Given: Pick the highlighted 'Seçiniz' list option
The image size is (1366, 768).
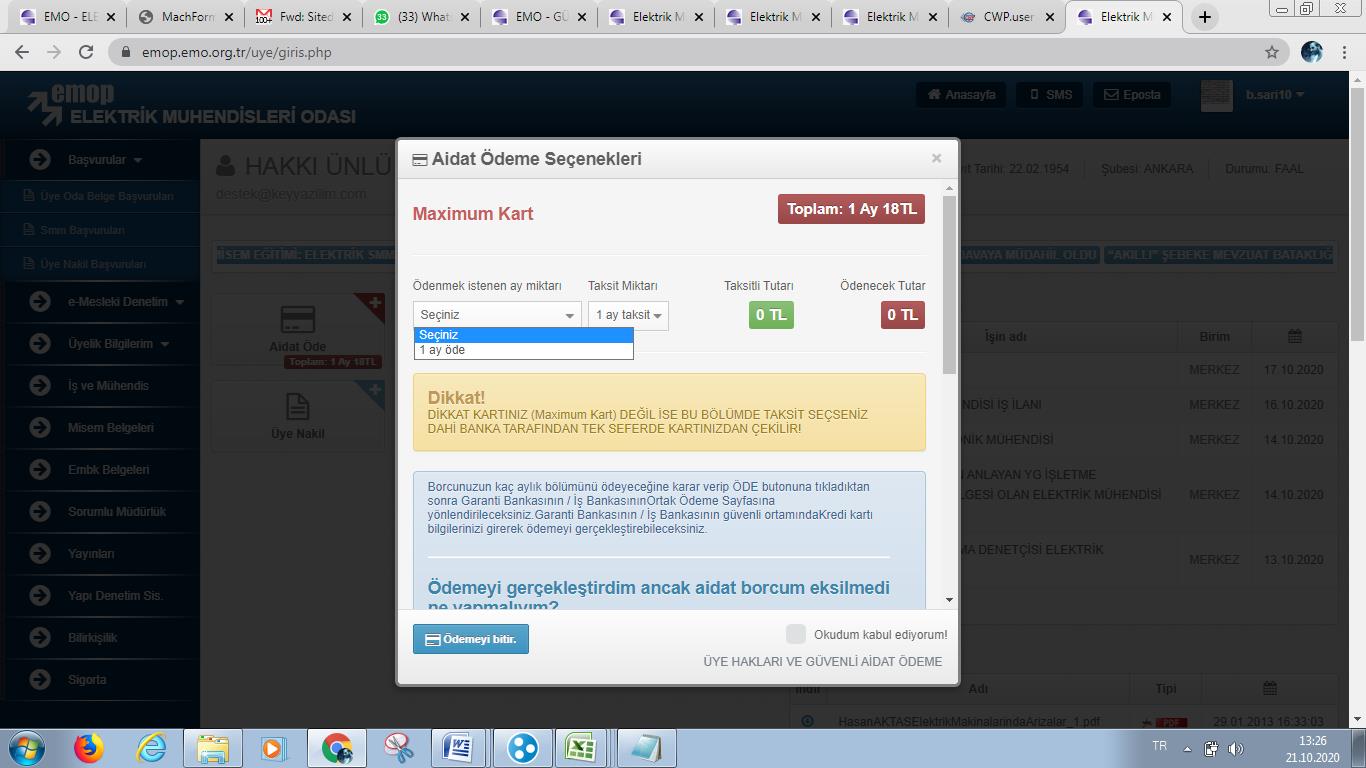Looking at the screenshot, I should (x=524, y=335).
